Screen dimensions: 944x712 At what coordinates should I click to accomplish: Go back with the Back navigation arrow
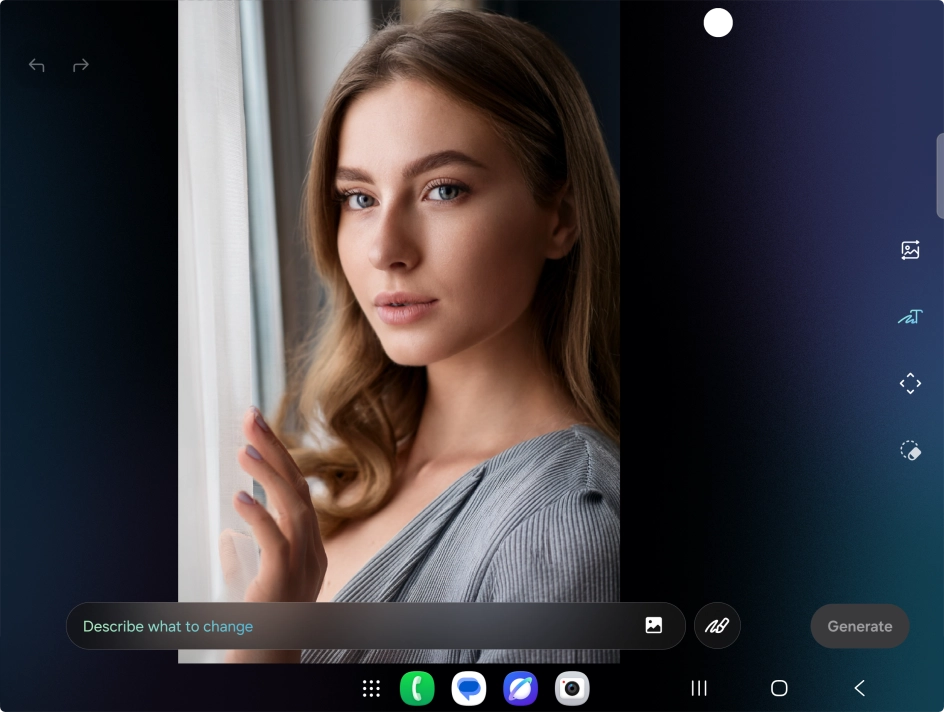(x=860, y=688)
